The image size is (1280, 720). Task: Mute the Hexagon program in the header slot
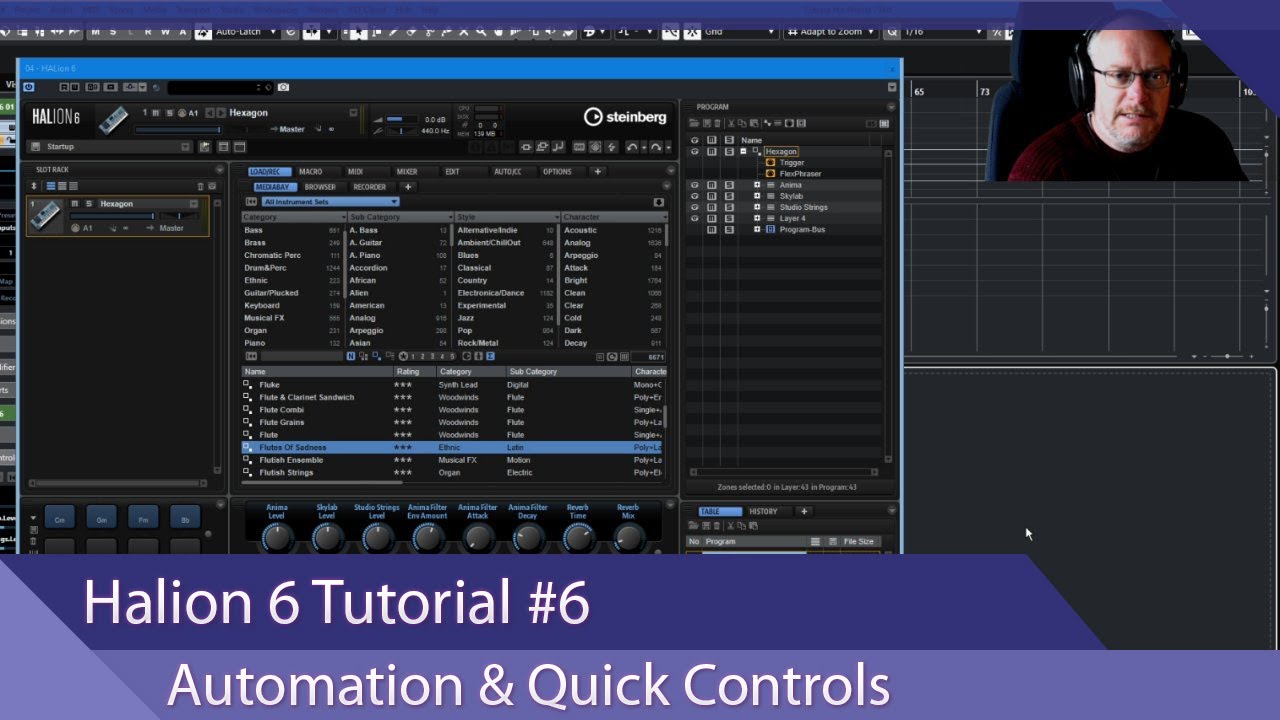tap(155, 113)
